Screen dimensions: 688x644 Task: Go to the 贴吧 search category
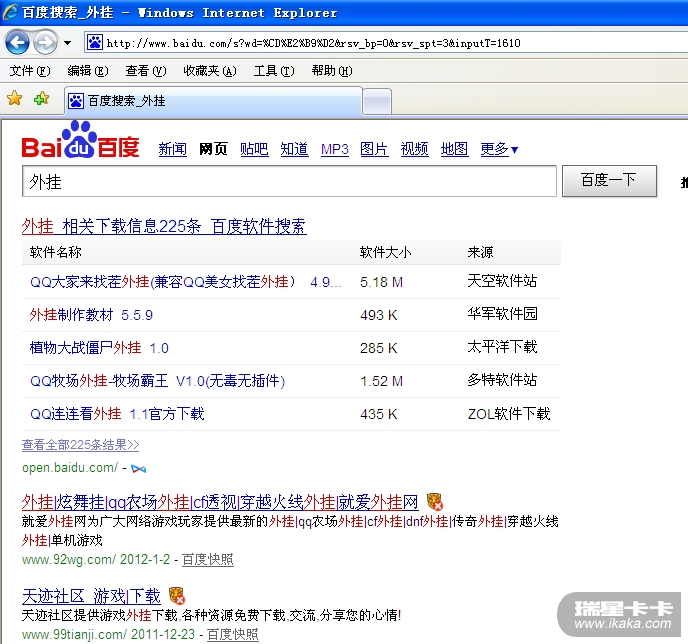tap(254, 149)
